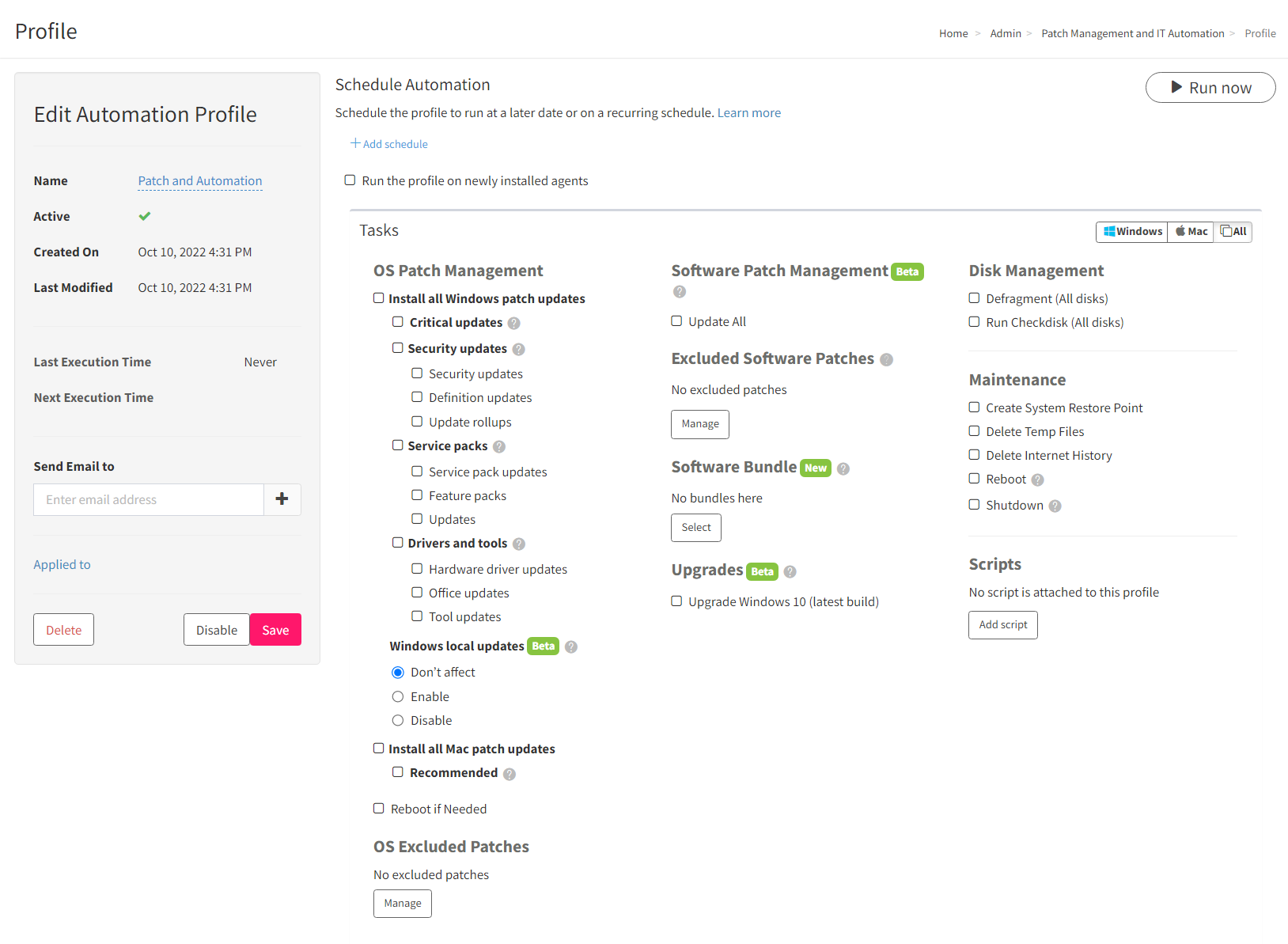This screenshot has width=1288, height=944.
Task: Click Select under Software Bundle
Action: [x=696, y=528]
